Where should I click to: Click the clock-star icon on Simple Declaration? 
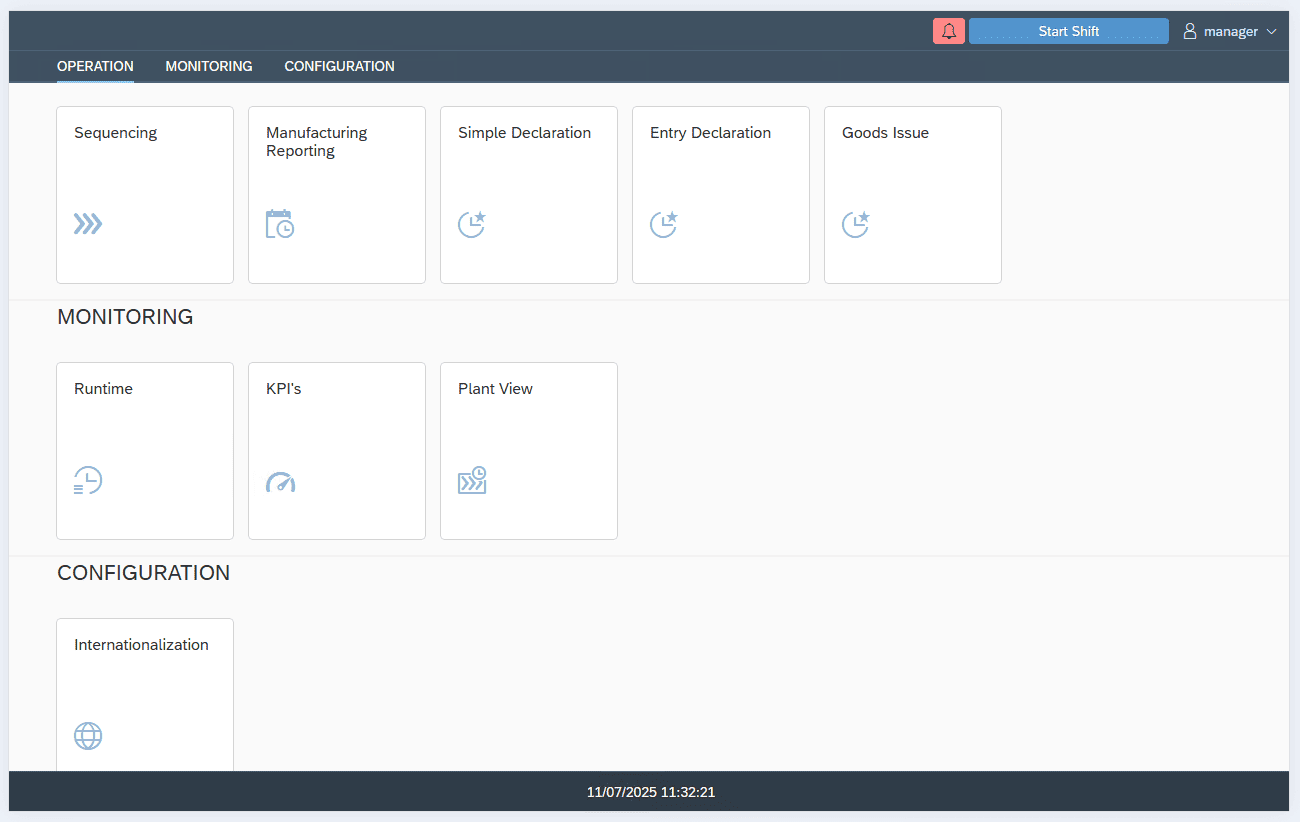point(472,224)
